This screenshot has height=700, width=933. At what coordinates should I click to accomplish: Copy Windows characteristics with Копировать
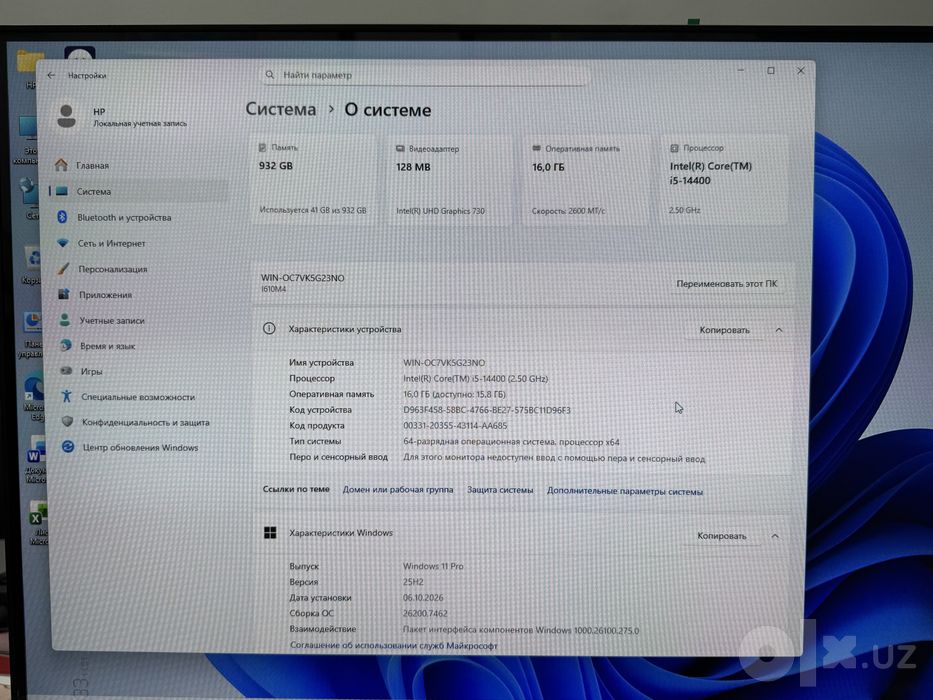point(721,536)
